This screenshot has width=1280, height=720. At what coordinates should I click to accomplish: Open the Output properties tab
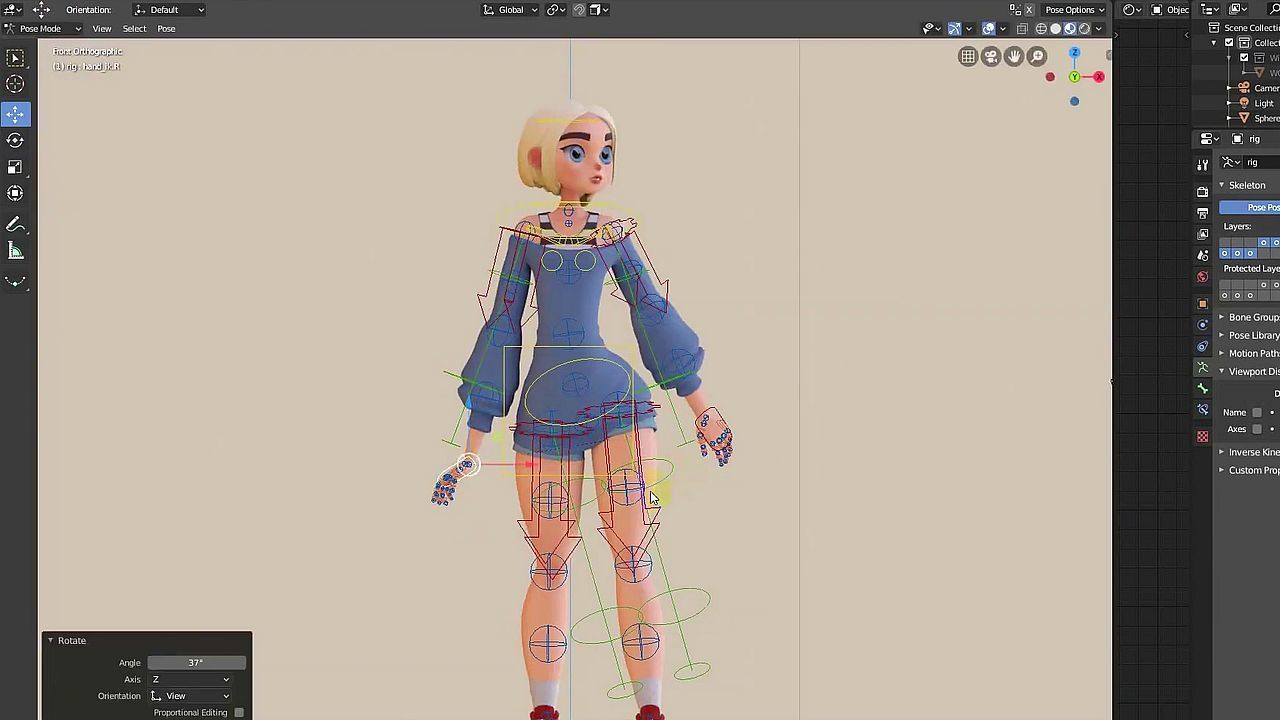tap(1203, 213)
